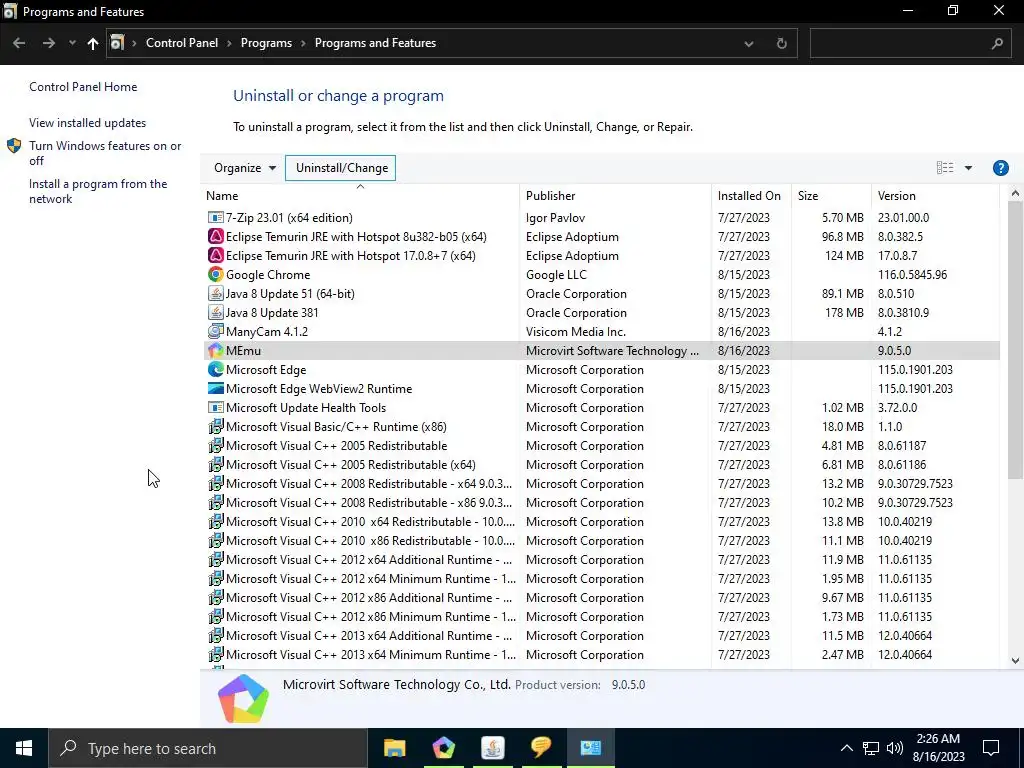Click the Java 8 Update 51 icon
1024x768 pixels.
(x=216, y=293)
